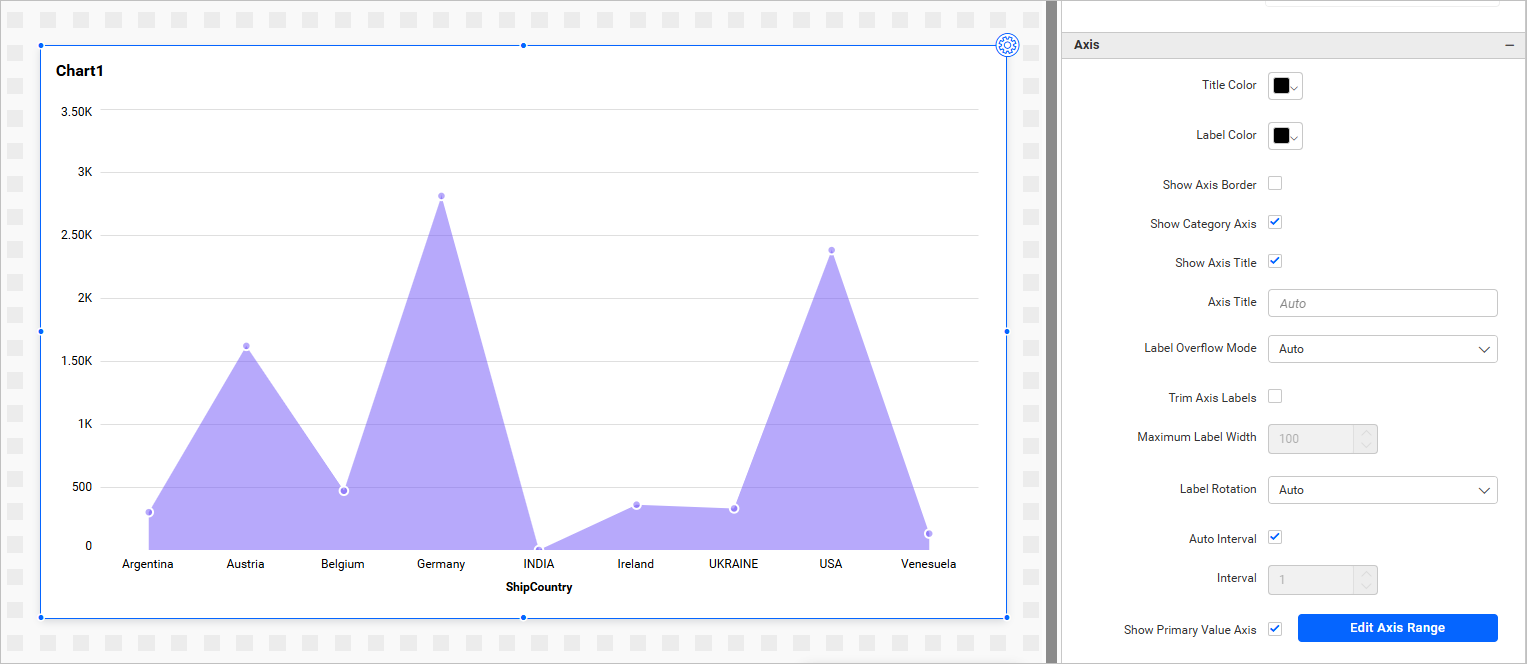Click the Germany peak data point

441,196
